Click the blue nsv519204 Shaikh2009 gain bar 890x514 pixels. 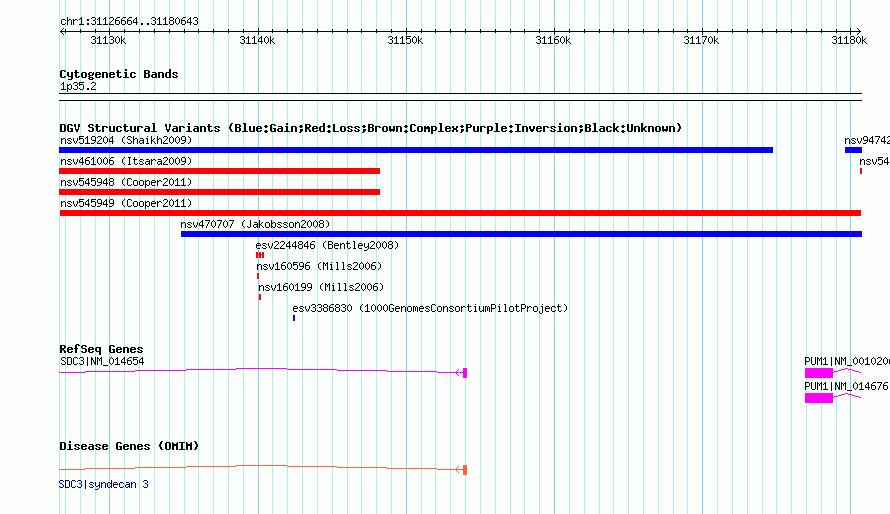(416, 150)
